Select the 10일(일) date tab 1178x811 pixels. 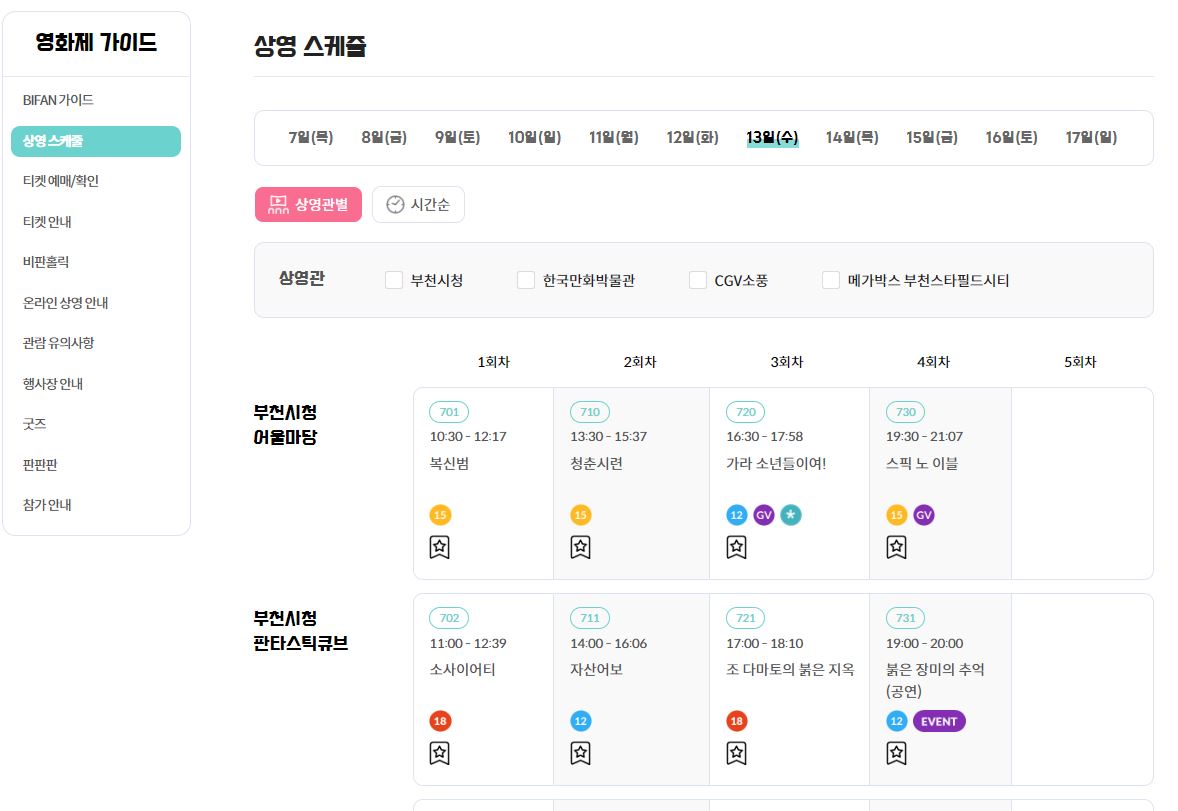click(x=534, y=138)
